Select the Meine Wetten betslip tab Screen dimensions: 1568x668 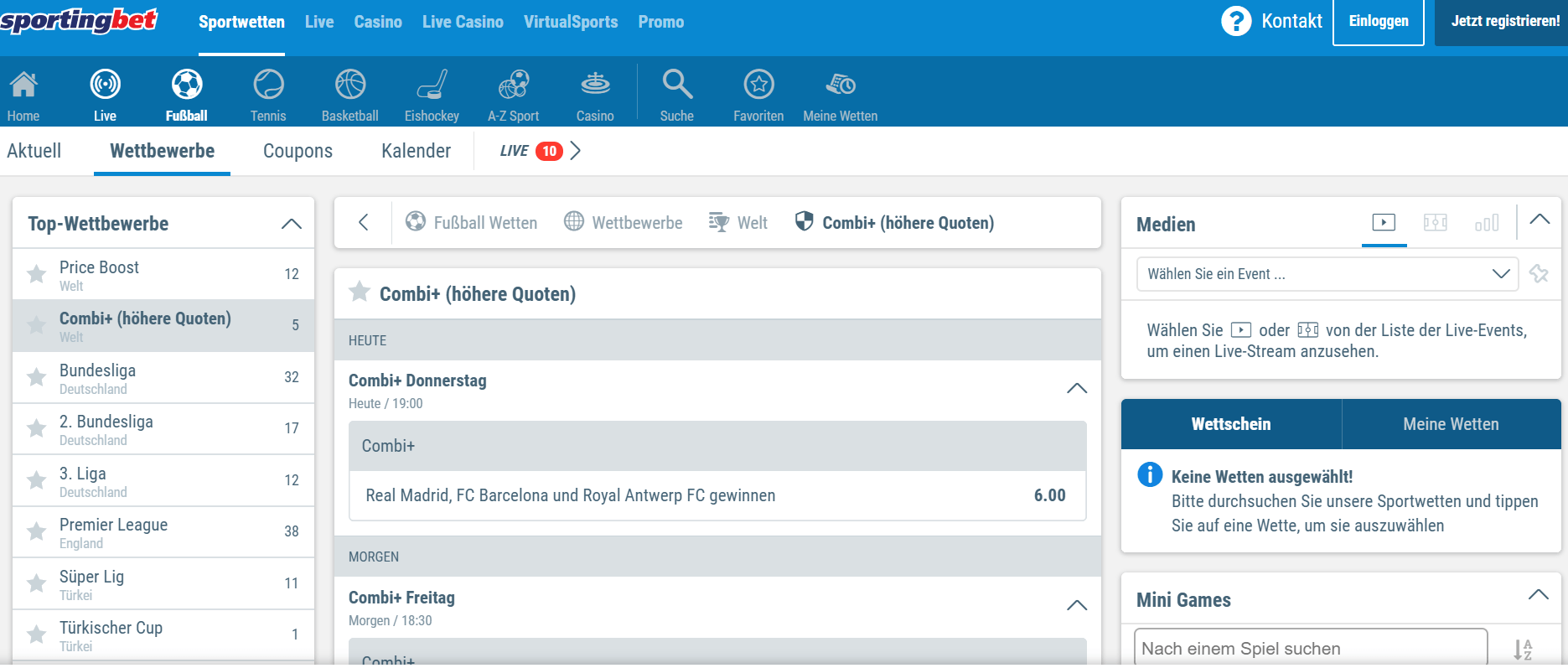(x=1452, y=424)
